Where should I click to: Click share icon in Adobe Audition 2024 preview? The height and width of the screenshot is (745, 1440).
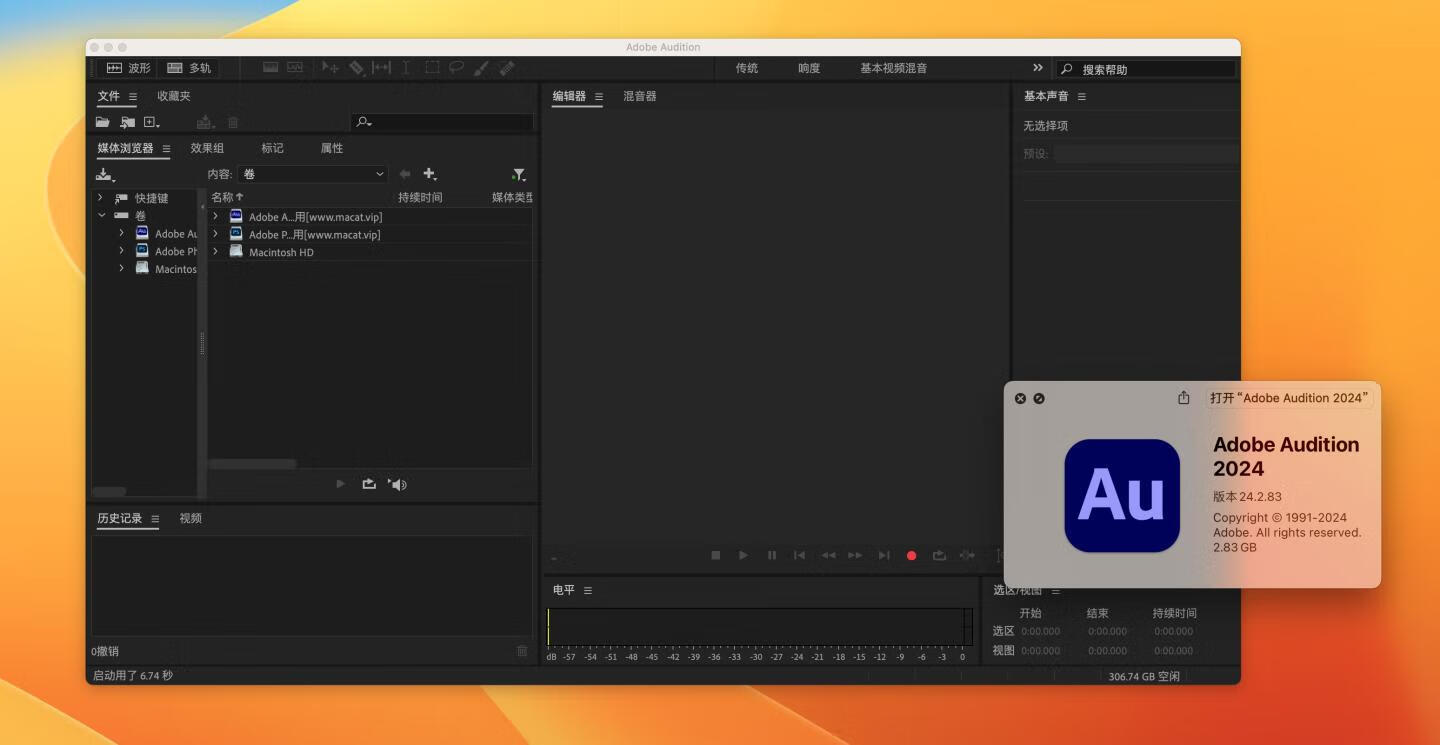tap(1184, 398)
